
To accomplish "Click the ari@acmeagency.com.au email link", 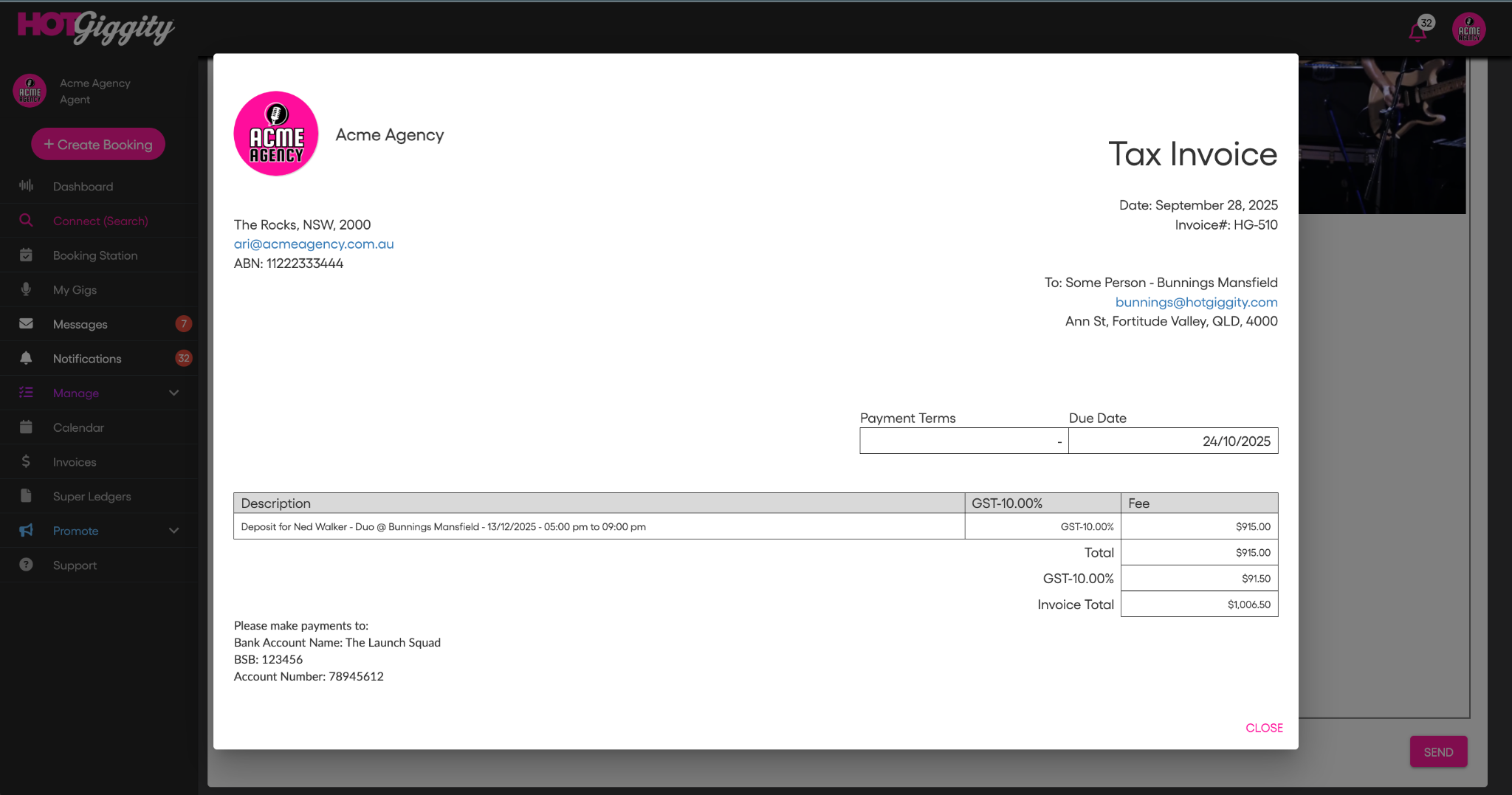I will (x=314, y=244).
